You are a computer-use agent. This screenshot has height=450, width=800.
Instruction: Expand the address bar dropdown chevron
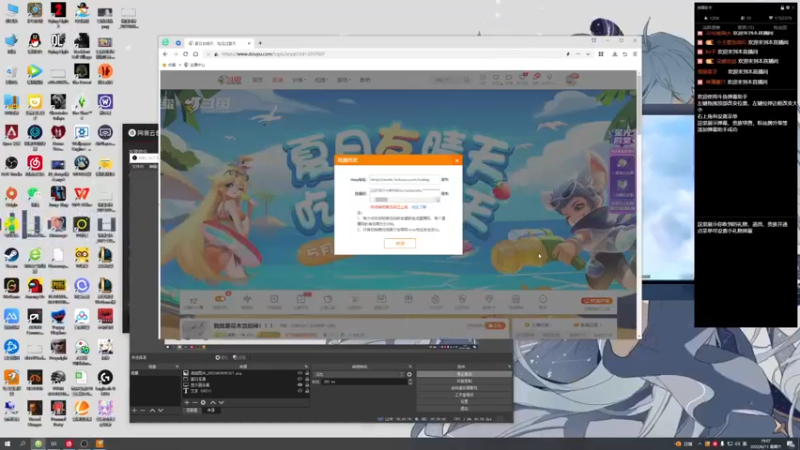588,54
